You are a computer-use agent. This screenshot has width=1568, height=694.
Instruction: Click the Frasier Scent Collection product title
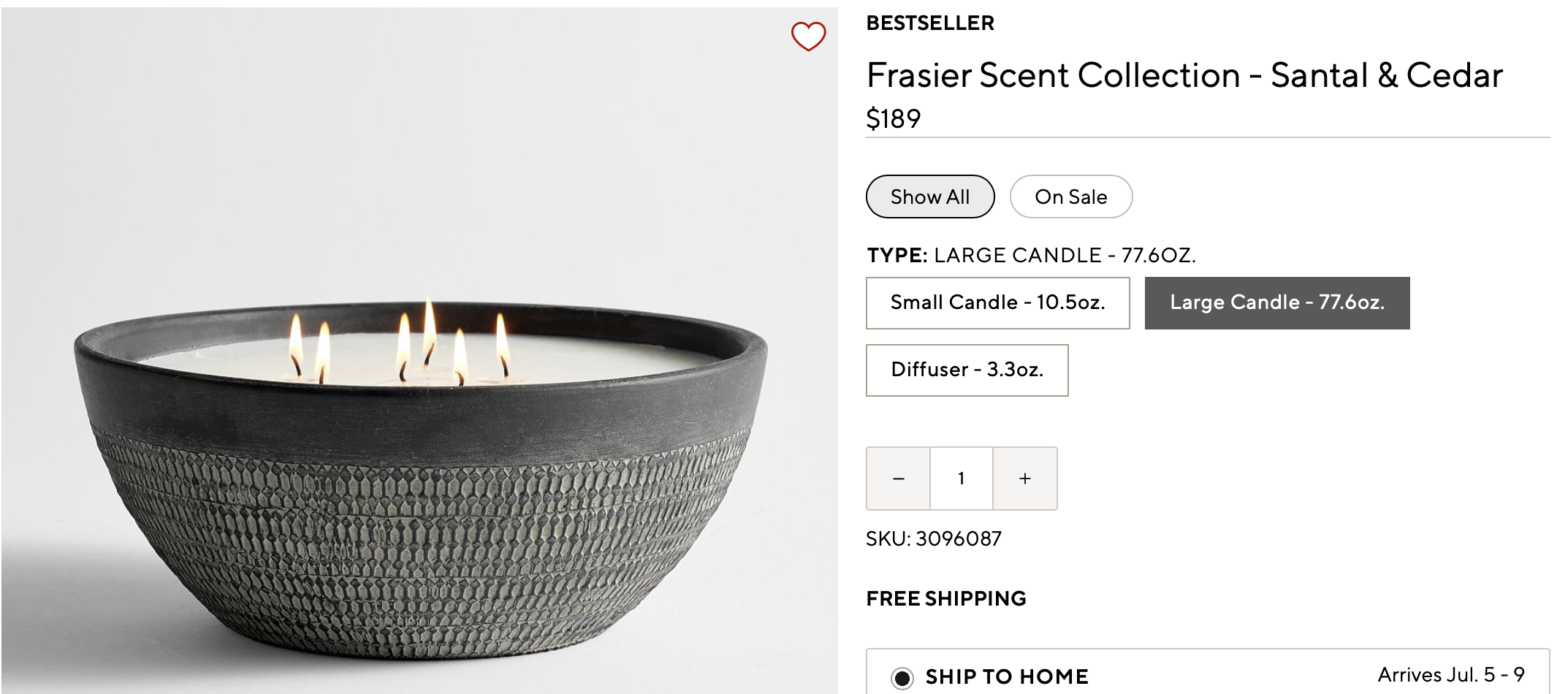[1184, 75]
